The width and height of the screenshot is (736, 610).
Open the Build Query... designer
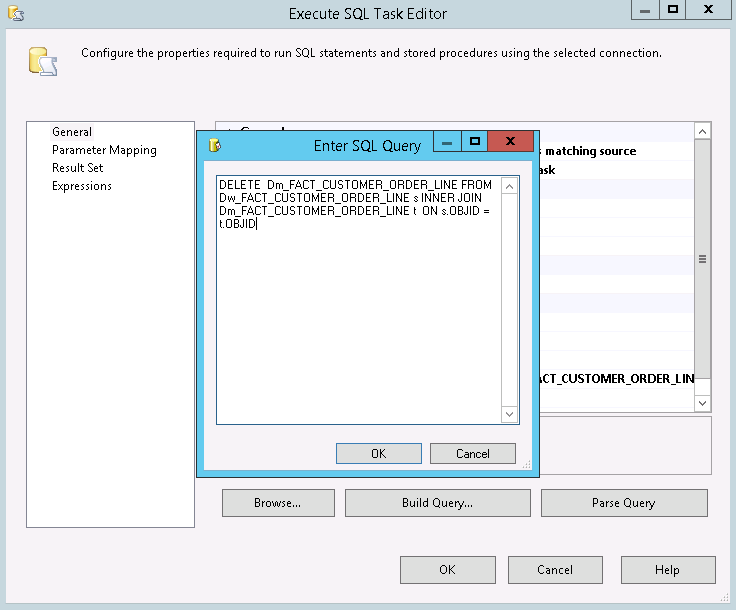[437, 503]
